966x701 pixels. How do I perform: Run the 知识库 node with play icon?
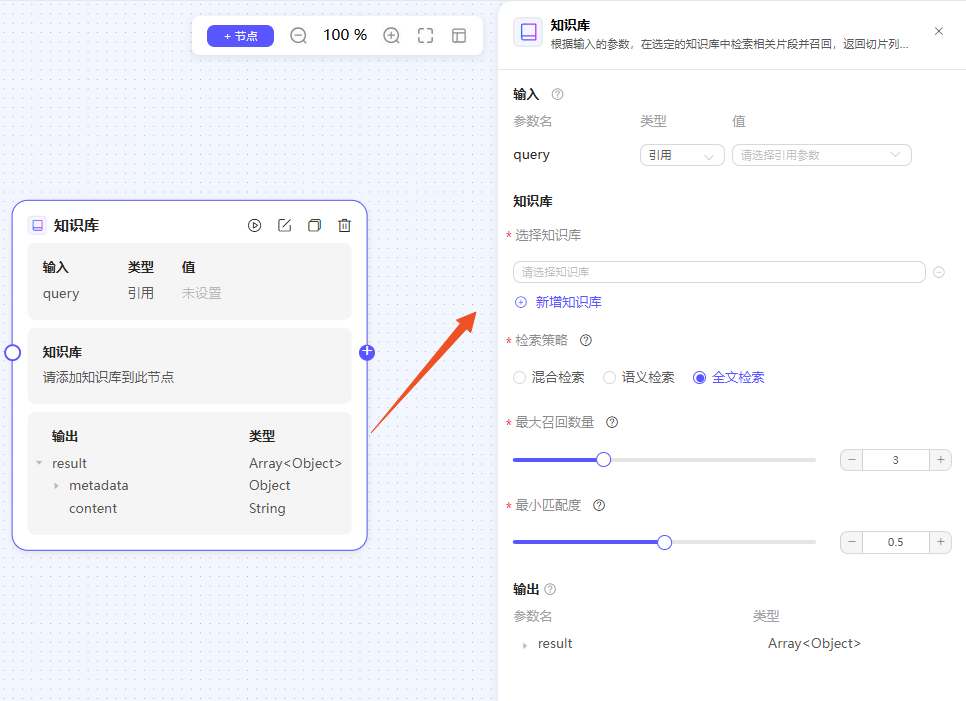[254, 225]
